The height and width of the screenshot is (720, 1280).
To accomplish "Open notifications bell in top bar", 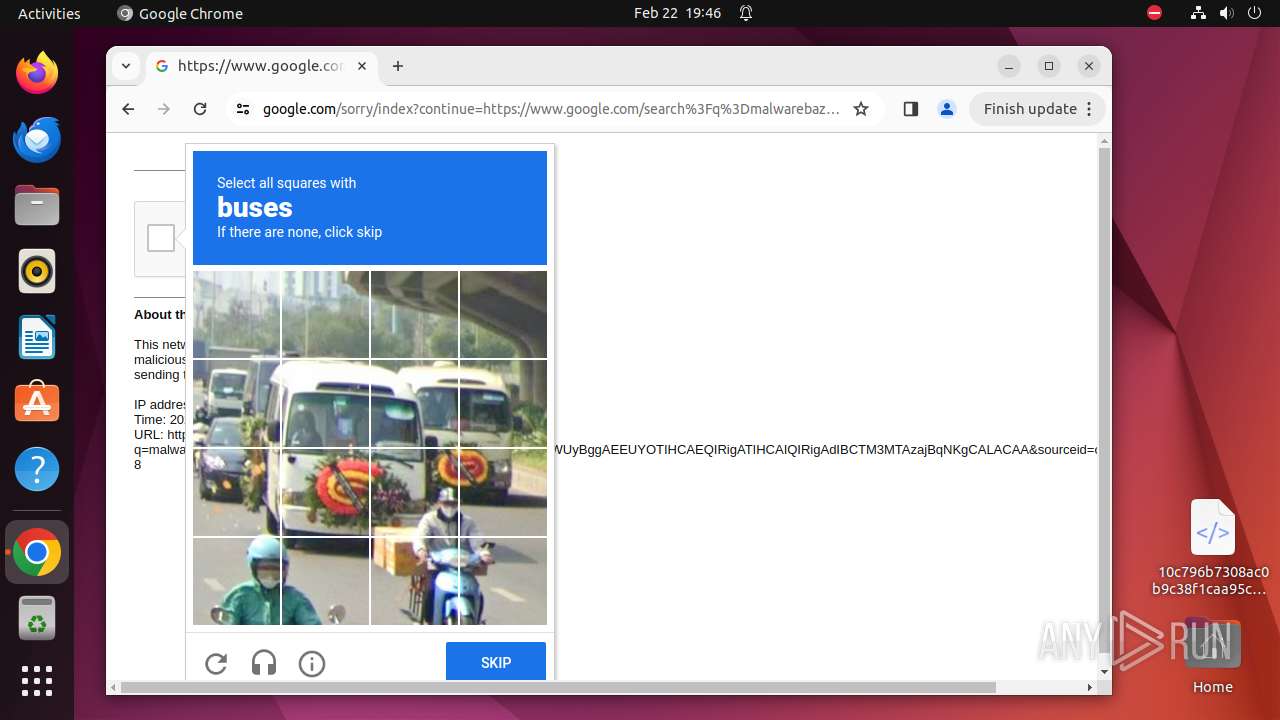I will coord(746,13).
